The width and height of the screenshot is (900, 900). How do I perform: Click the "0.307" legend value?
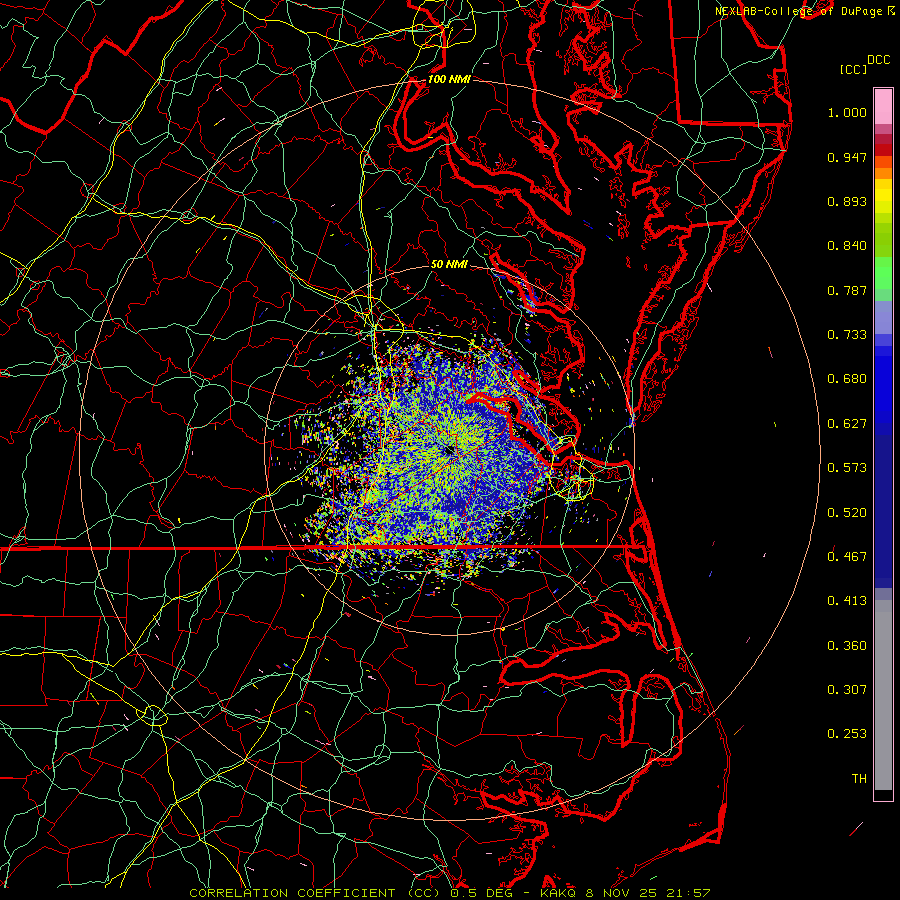847,690
